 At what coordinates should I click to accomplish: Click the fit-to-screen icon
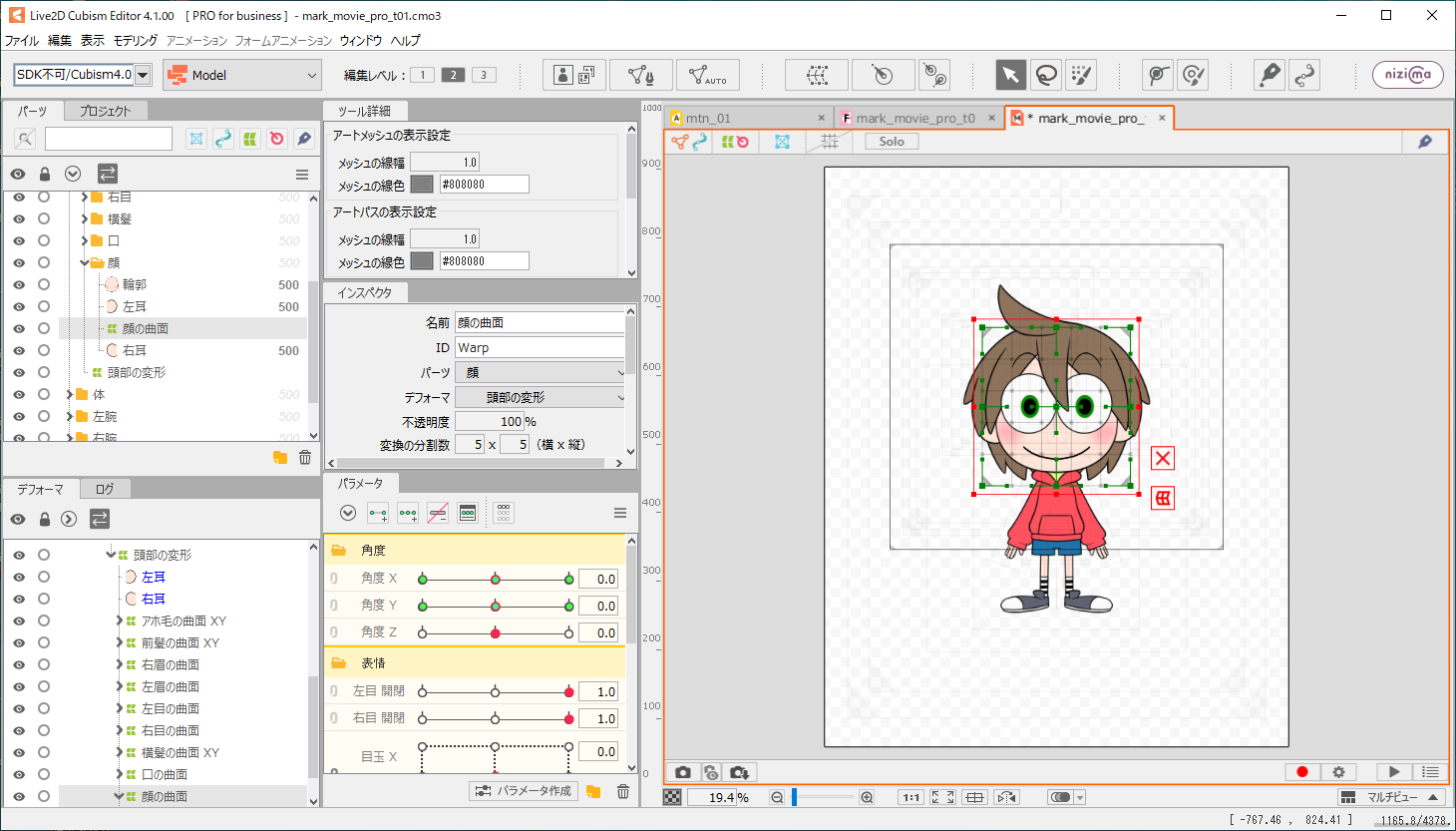[942, 797]
